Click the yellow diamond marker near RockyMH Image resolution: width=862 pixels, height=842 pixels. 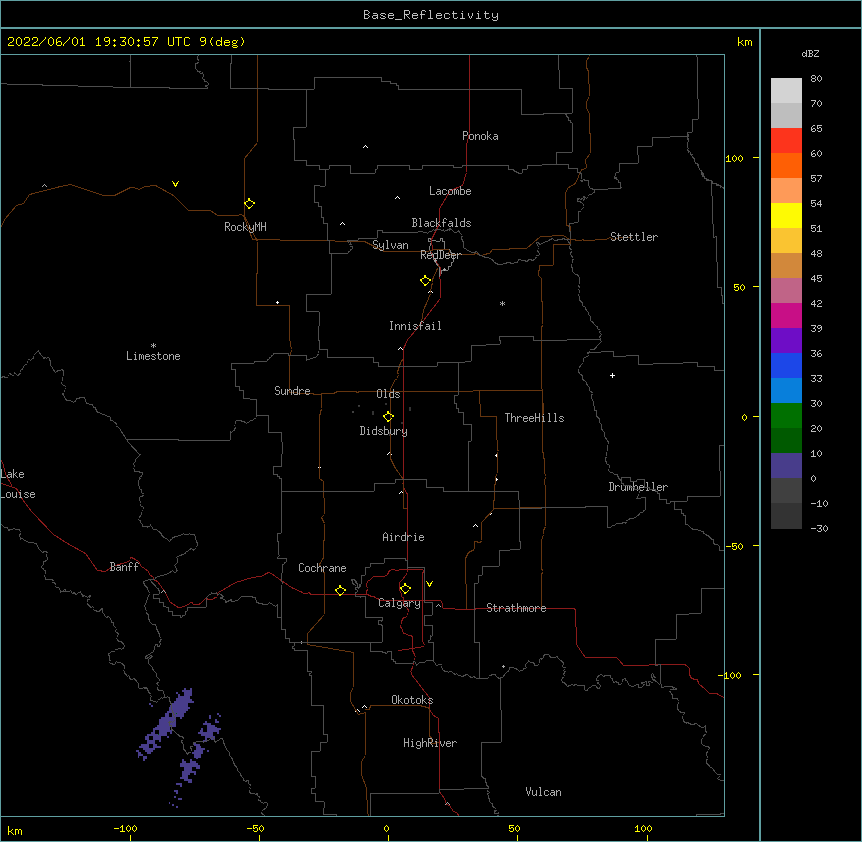coord(250,203)
